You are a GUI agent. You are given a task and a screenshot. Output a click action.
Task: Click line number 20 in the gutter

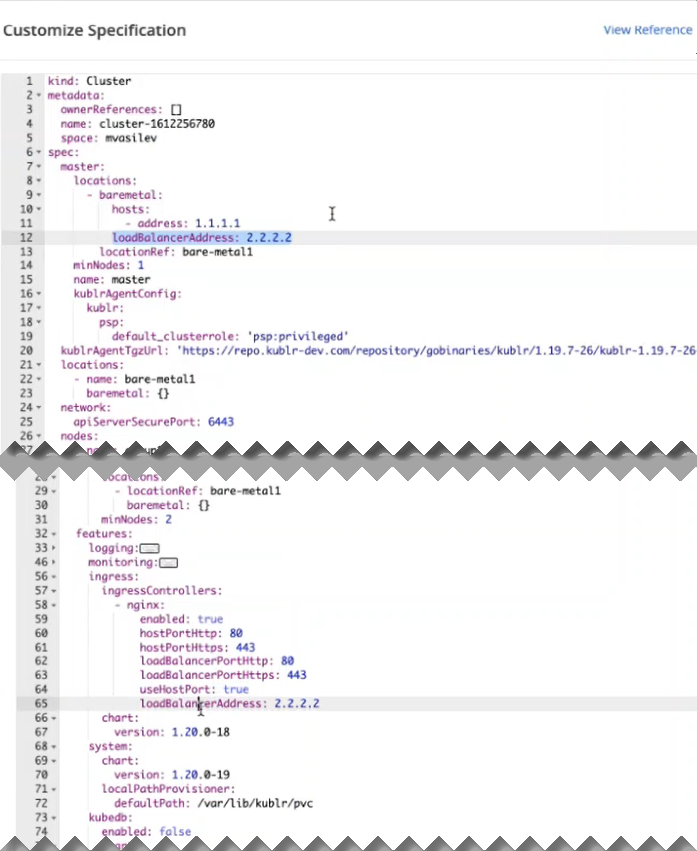click(x=26, y=351)
